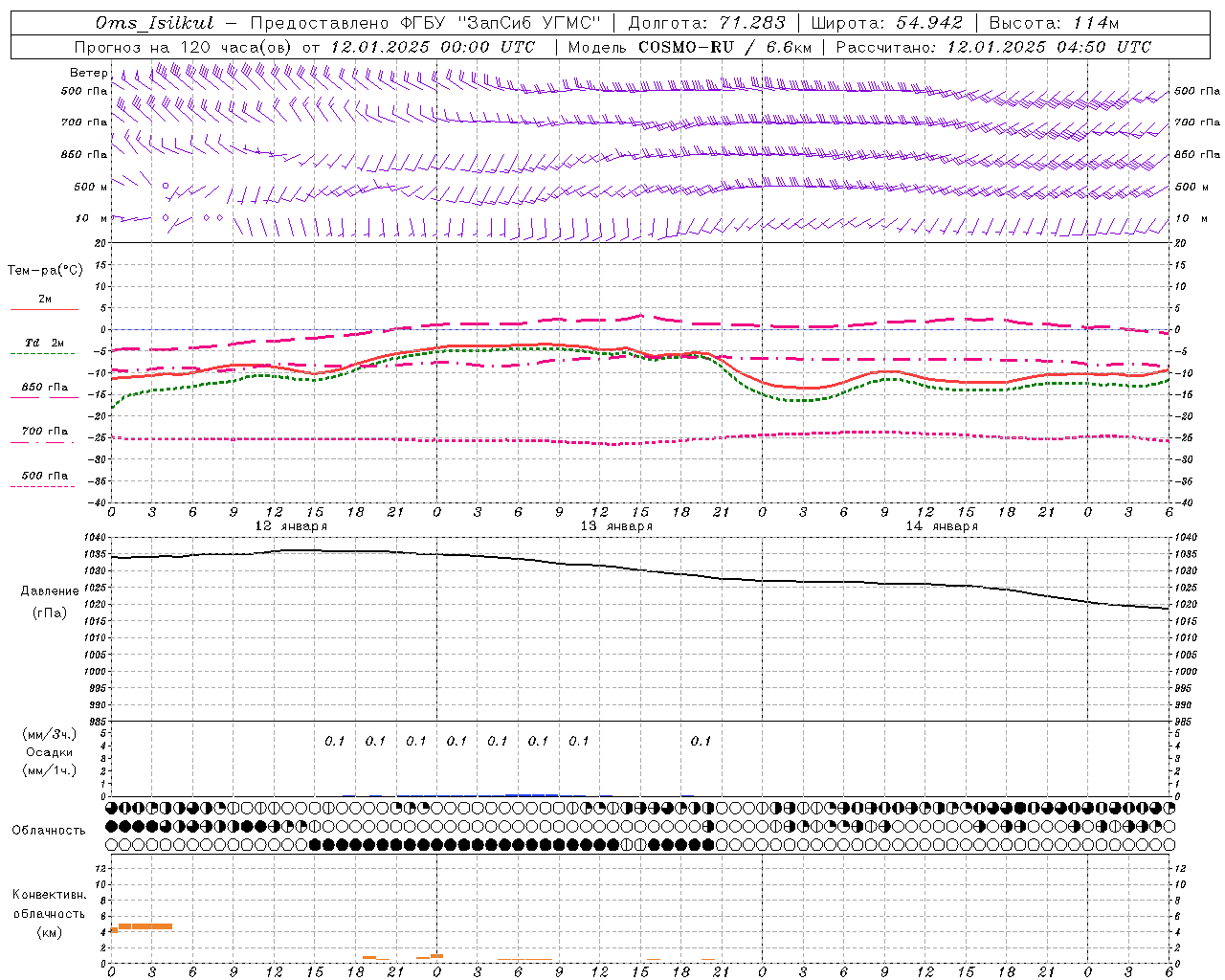Select the Осадки label

(50, 752)
